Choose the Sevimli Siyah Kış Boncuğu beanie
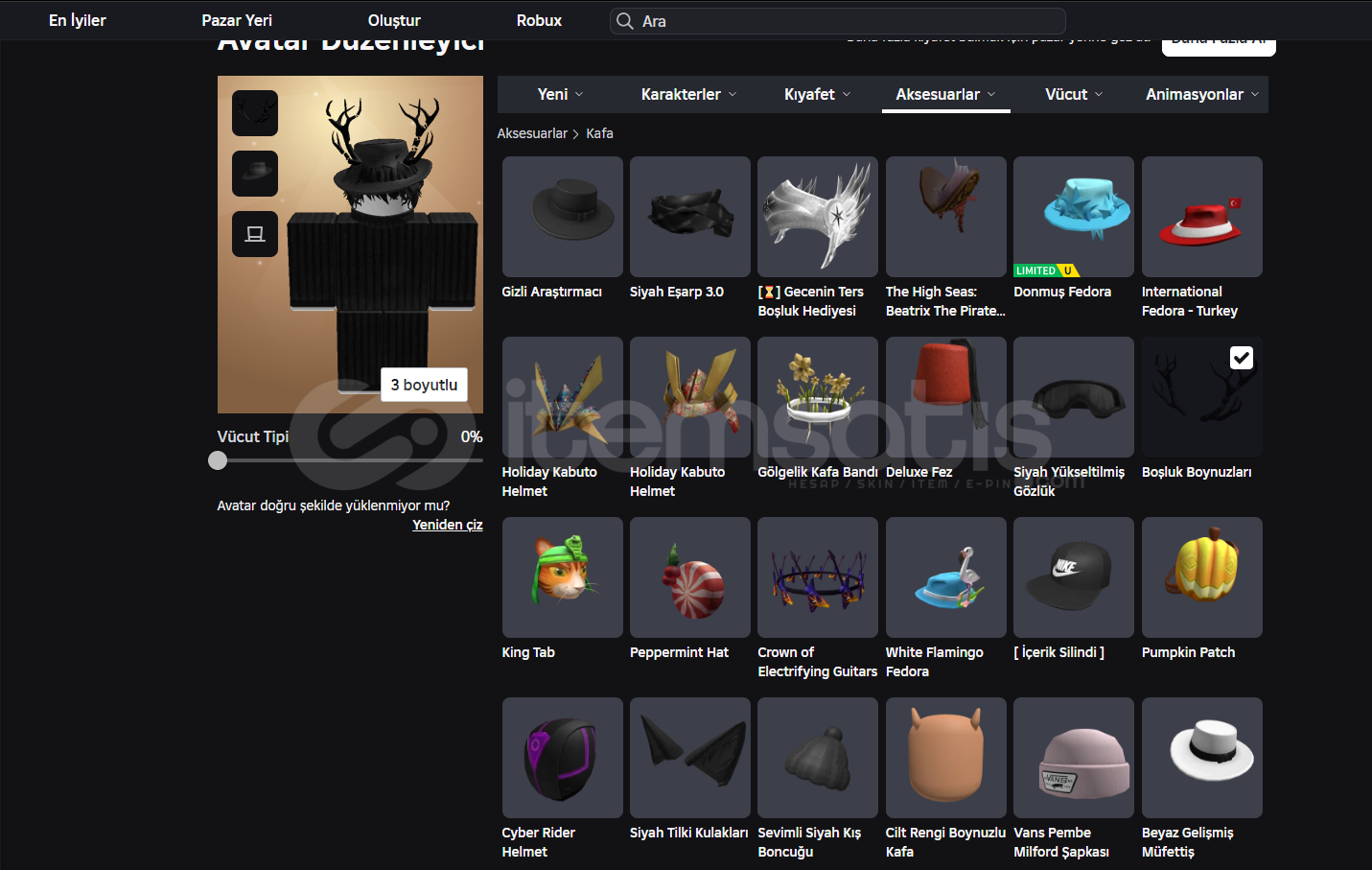The image size is (1372, 870). click(x=818, y=758)
